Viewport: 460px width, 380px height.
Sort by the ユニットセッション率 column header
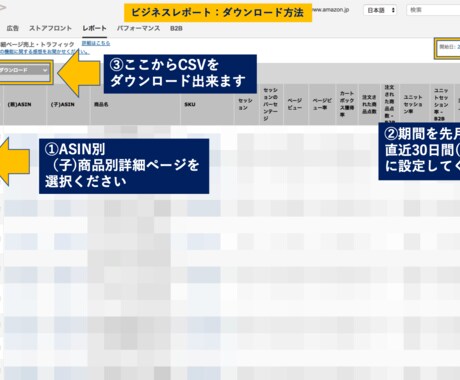click(413, 104)
